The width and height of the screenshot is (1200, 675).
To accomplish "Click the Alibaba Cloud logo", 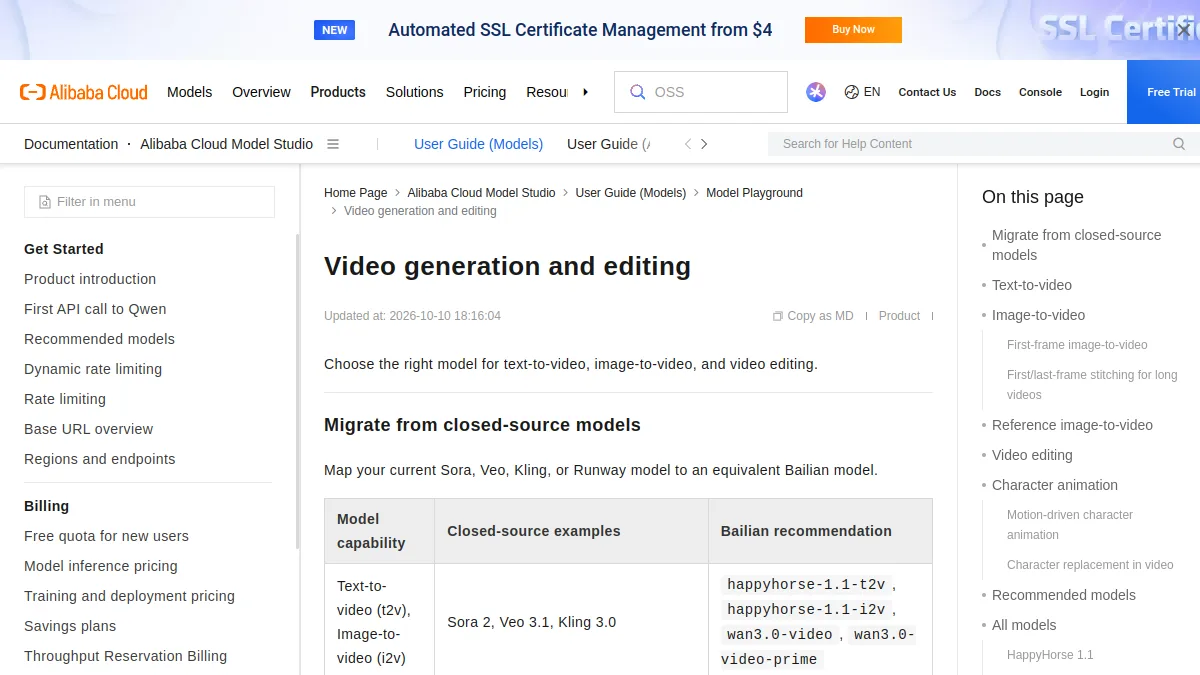I will tap(84, 92).
